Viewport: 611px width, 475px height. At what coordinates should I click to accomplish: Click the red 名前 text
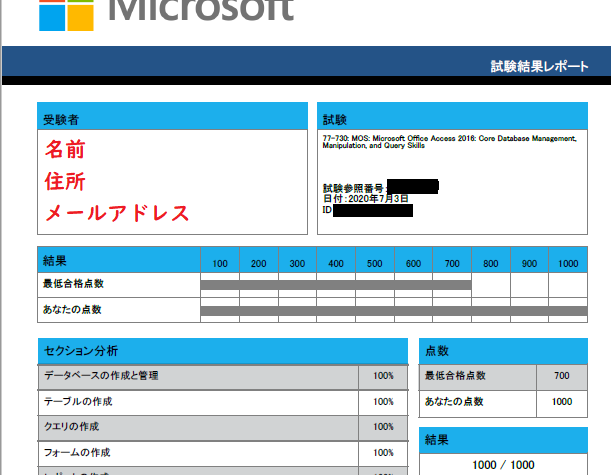65,150
